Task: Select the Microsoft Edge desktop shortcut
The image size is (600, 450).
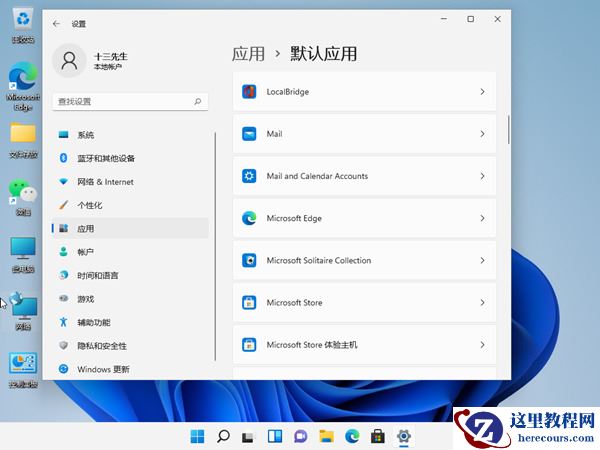Action: point(23,86)
